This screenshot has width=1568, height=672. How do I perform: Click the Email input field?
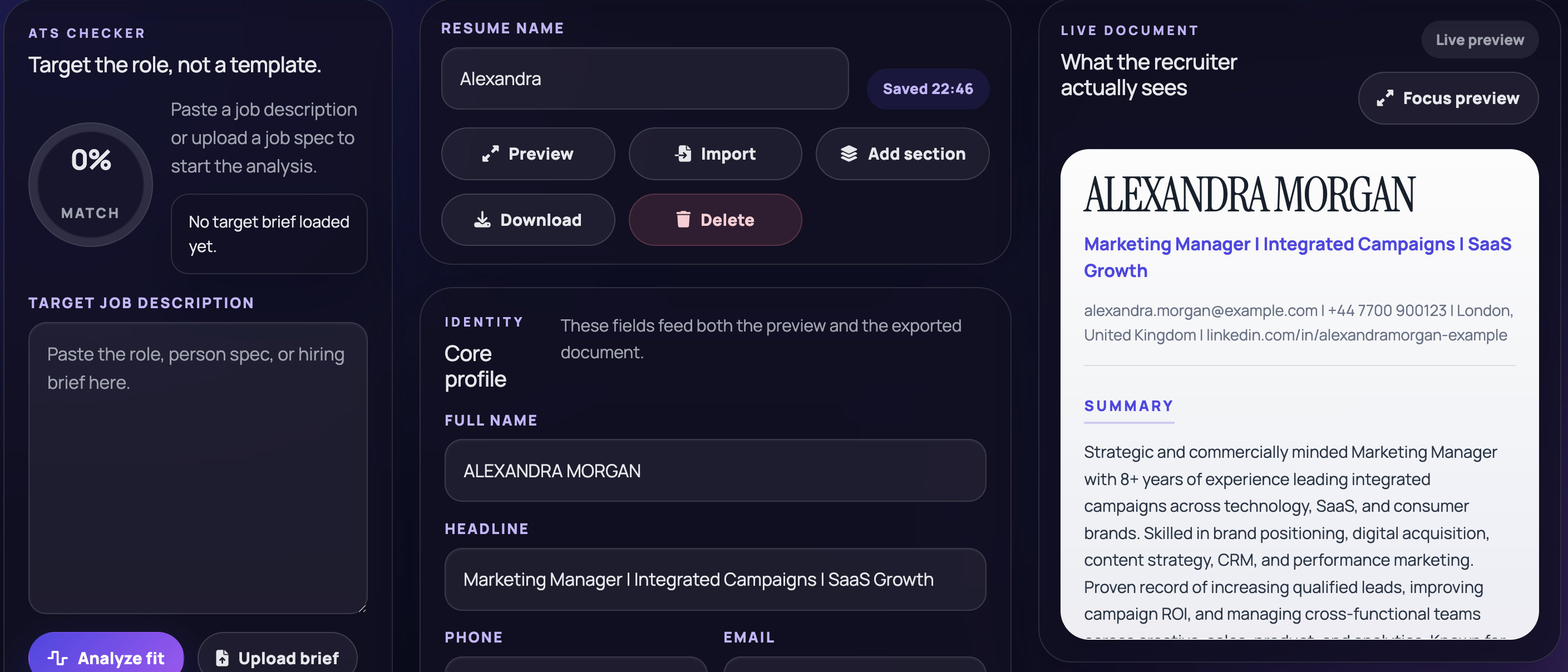coord(855,665)
